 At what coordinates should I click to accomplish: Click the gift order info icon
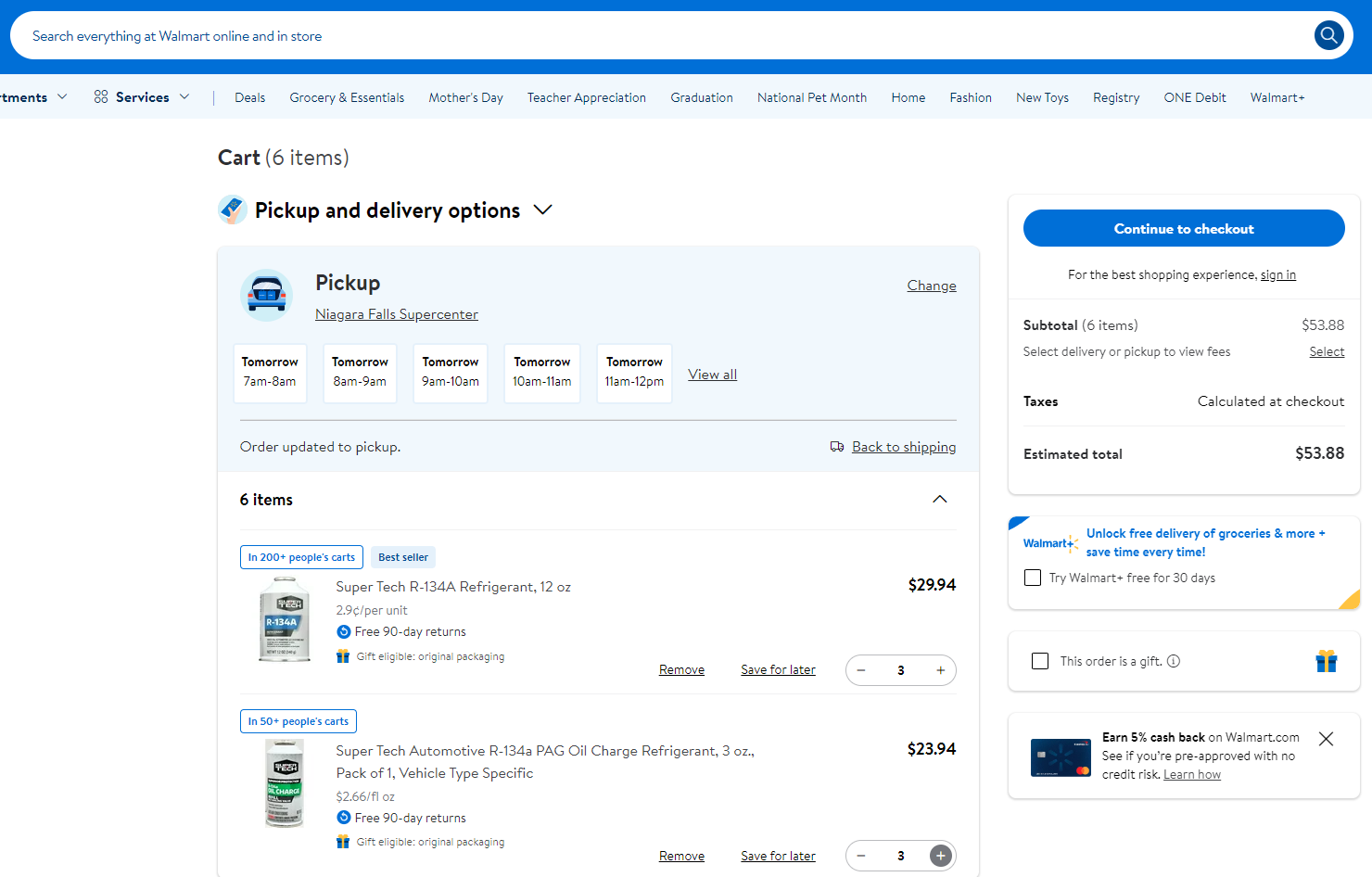pyautogui.click(x=1174, y=661)
